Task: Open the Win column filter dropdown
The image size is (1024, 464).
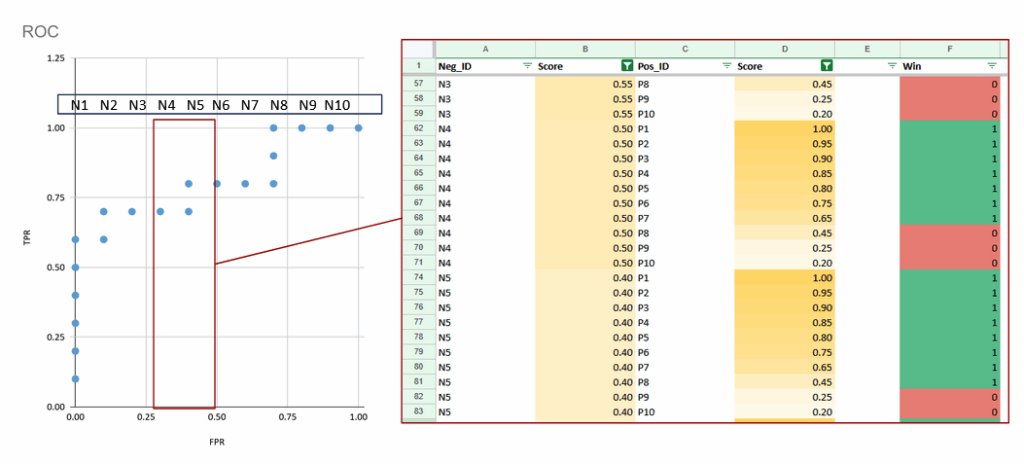Action: click(x=992, y=65)
